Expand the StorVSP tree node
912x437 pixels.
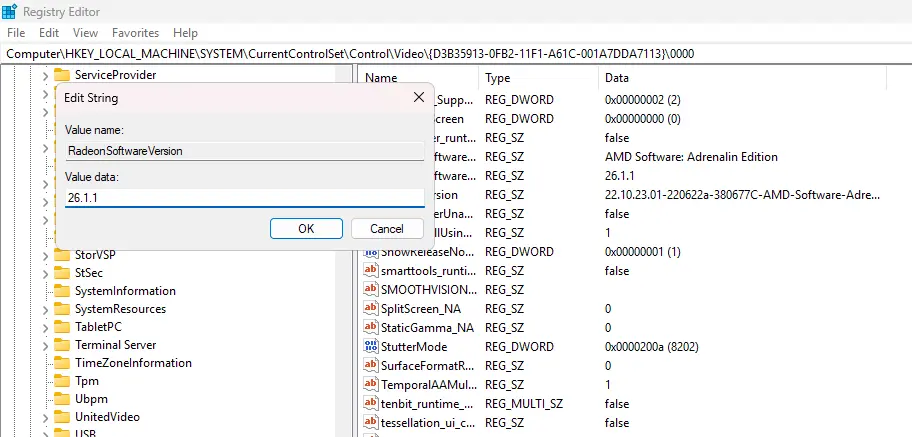tap(45, 255)
